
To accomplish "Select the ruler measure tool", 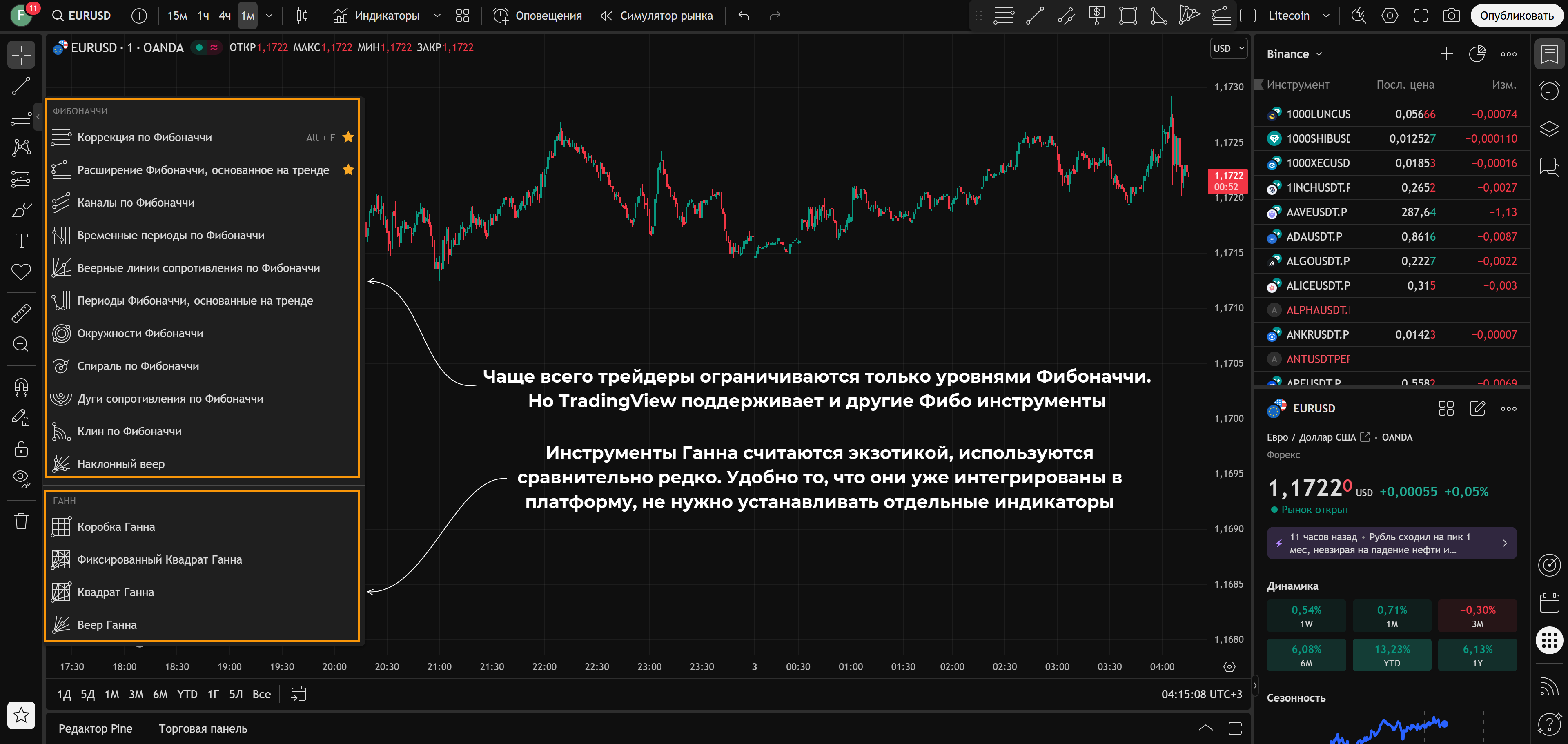I will pos(21,314).
